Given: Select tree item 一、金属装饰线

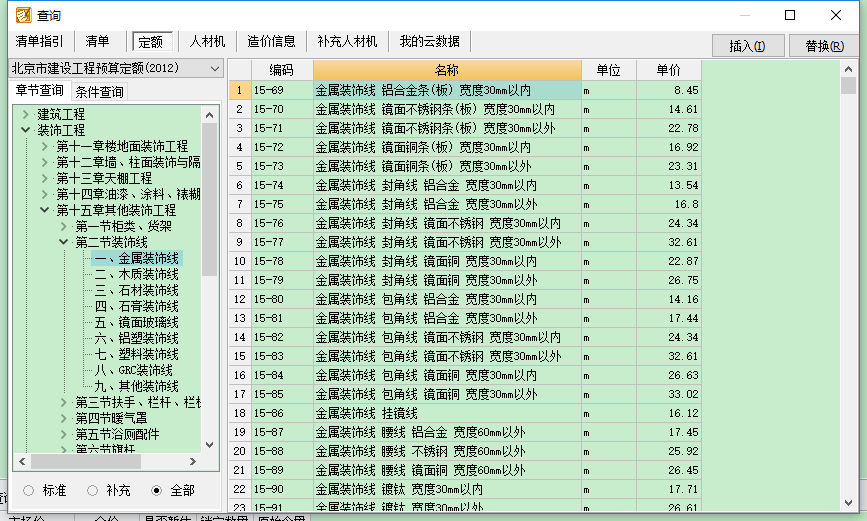Looking at the screenshot, I should 137,258.
